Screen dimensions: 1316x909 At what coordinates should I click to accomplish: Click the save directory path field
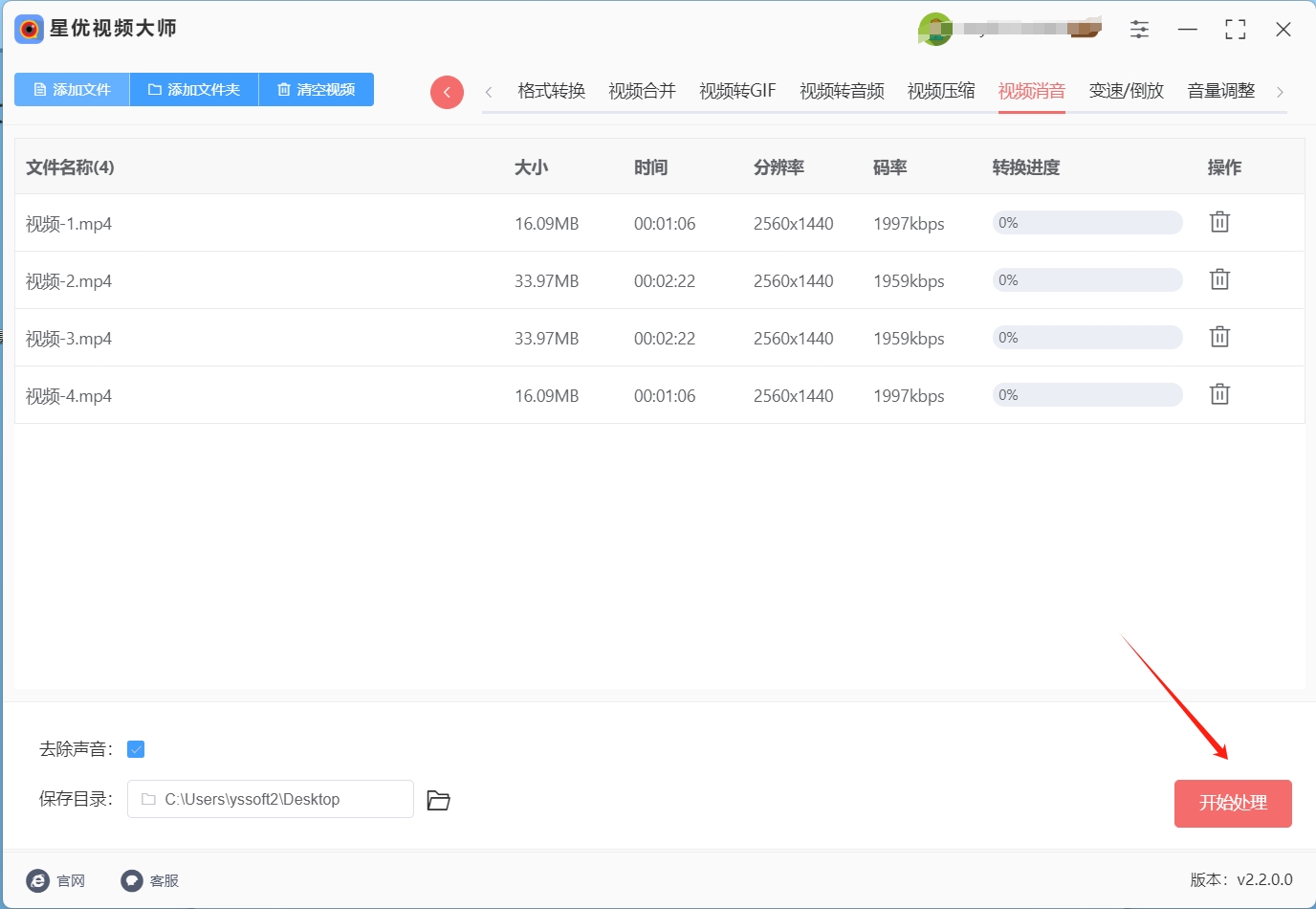(271, 799)
